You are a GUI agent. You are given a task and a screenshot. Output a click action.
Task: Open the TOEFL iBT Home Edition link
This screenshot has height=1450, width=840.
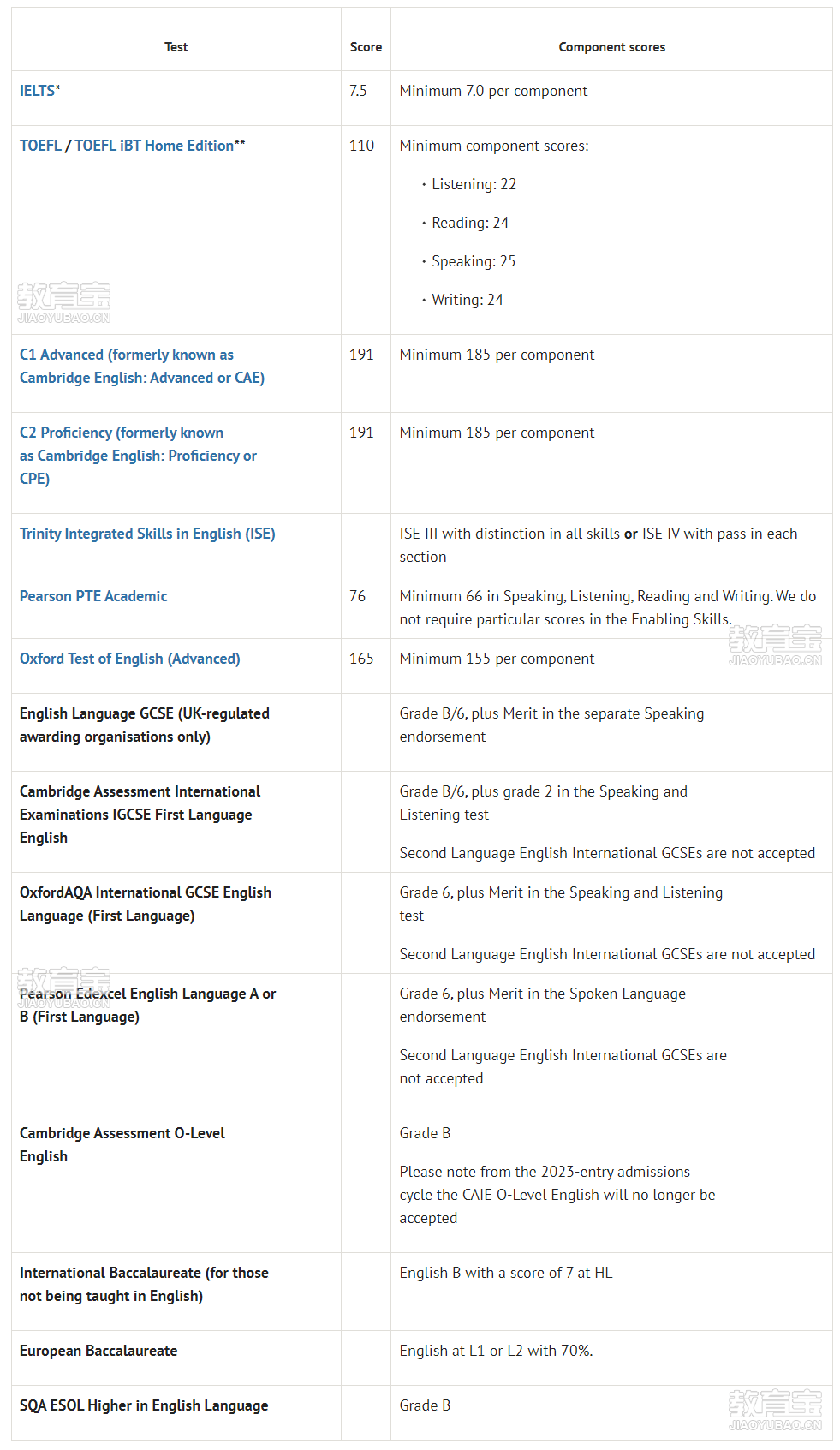[x=154, y=146]
